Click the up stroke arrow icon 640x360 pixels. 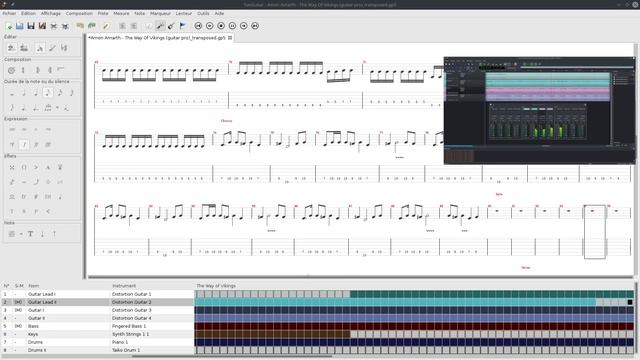tap(54, 234)
